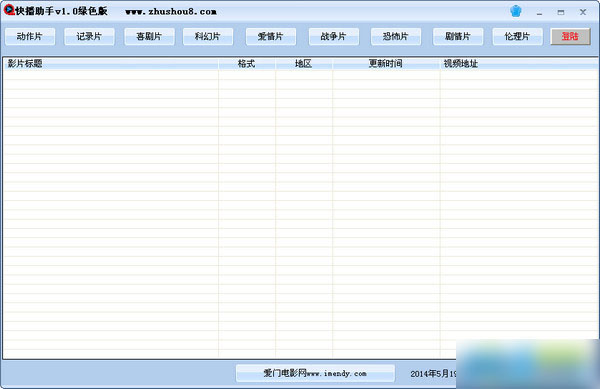This screenshot has height=389, width=600.
Task: Click the 2014年5月 date in status bar
Action: pyautogui.click(x=433, y=374)
